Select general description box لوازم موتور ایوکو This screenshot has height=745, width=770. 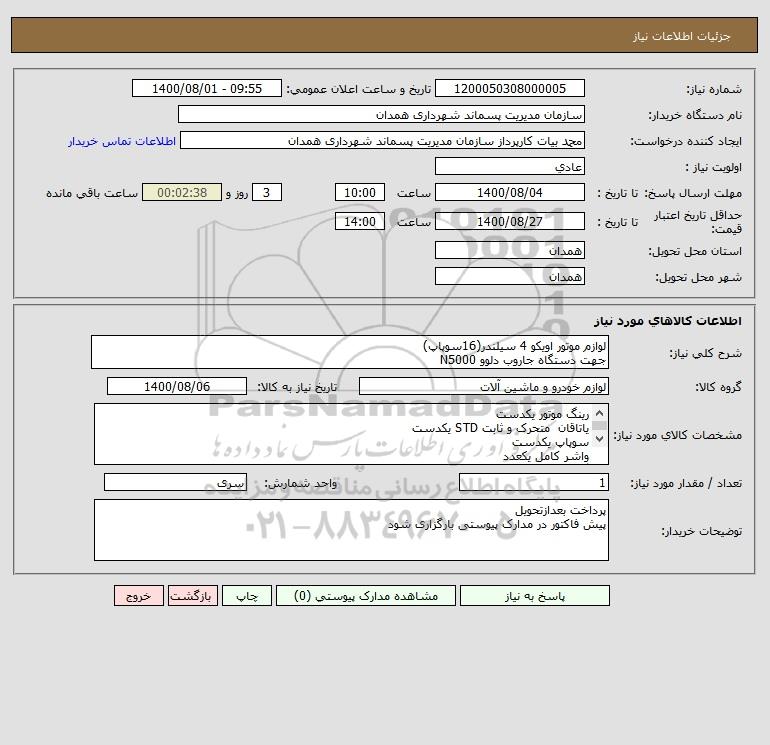coord(350,352)
